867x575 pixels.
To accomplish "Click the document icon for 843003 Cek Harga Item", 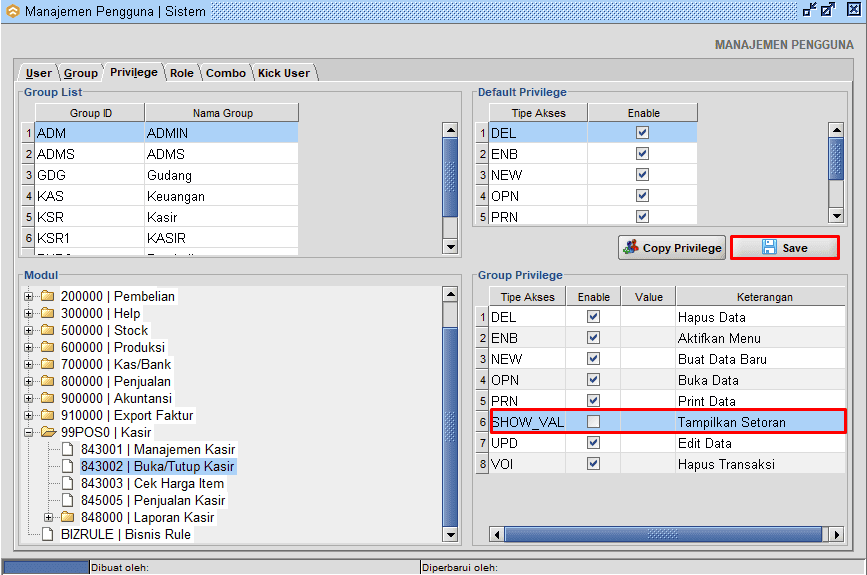I will [67, 483].
